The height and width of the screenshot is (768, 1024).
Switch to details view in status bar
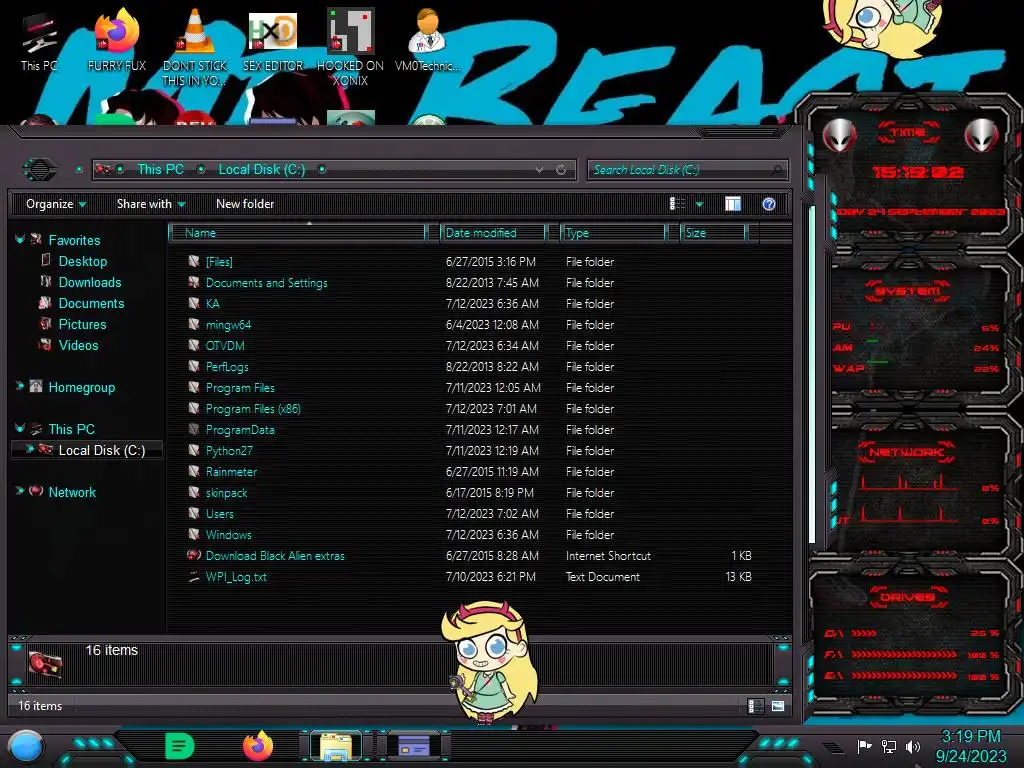756,706
